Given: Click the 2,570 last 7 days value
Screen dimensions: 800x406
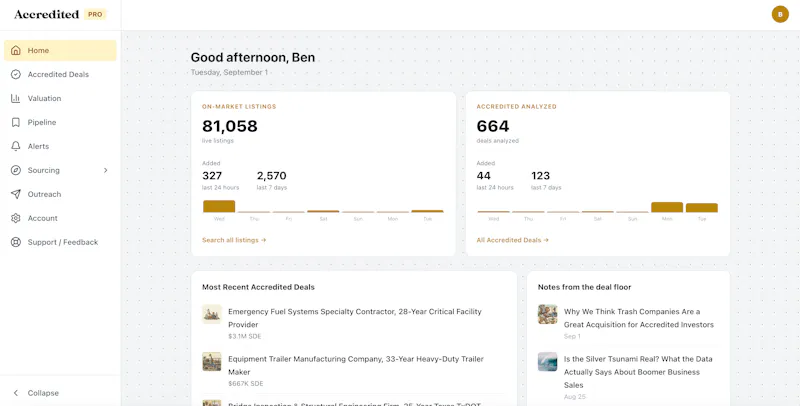Looking at the screenshot, I should (x=271, y=176).
